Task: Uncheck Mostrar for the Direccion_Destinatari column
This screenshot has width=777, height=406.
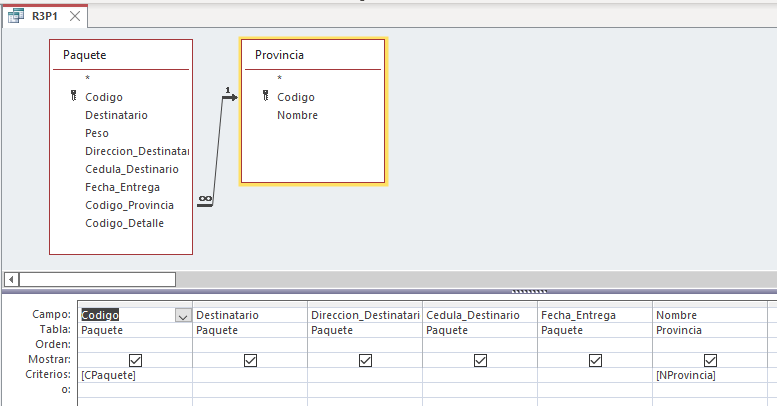Action: click(365, 360)
